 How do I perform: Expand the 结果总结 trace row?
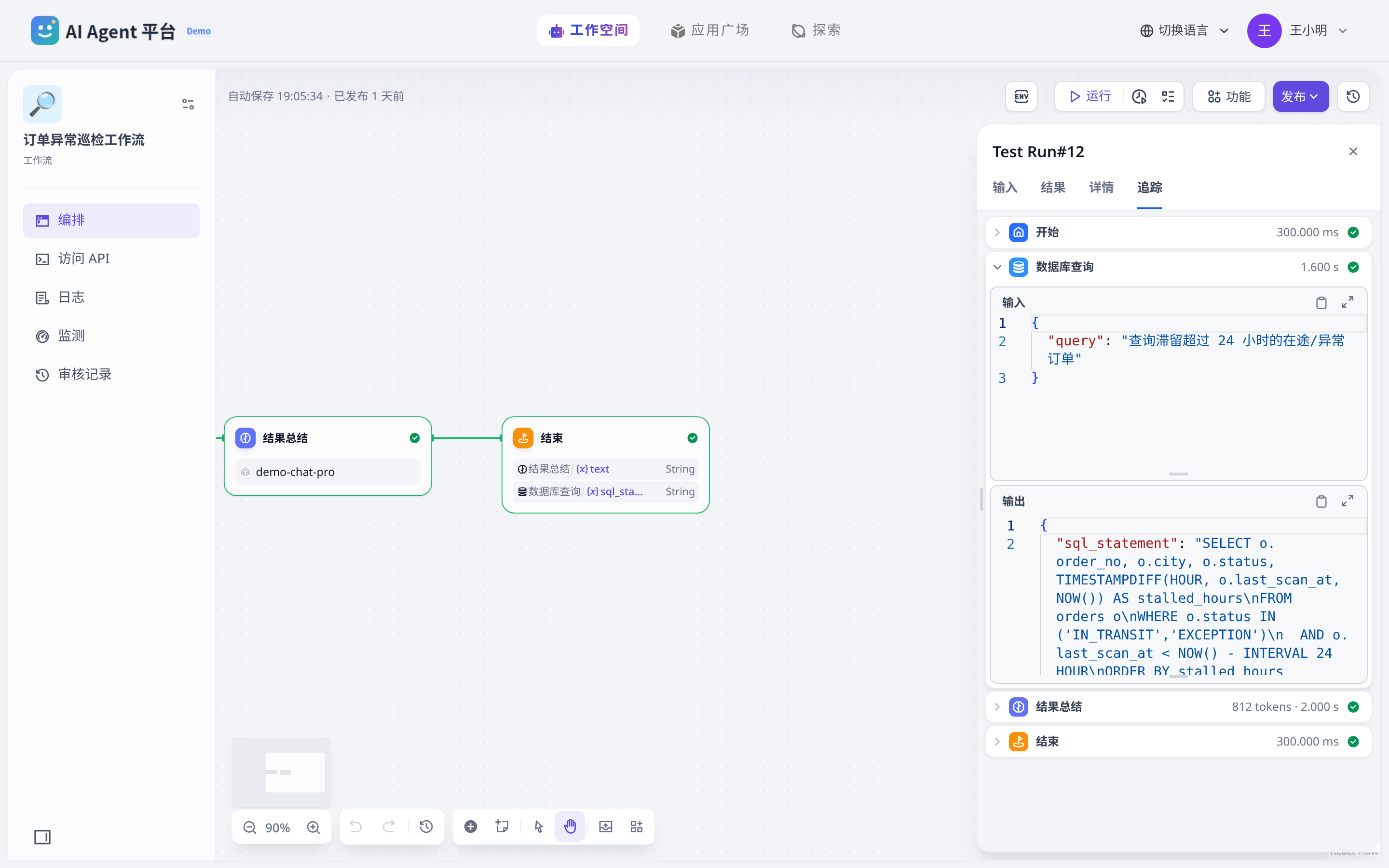coord(1178,706)
